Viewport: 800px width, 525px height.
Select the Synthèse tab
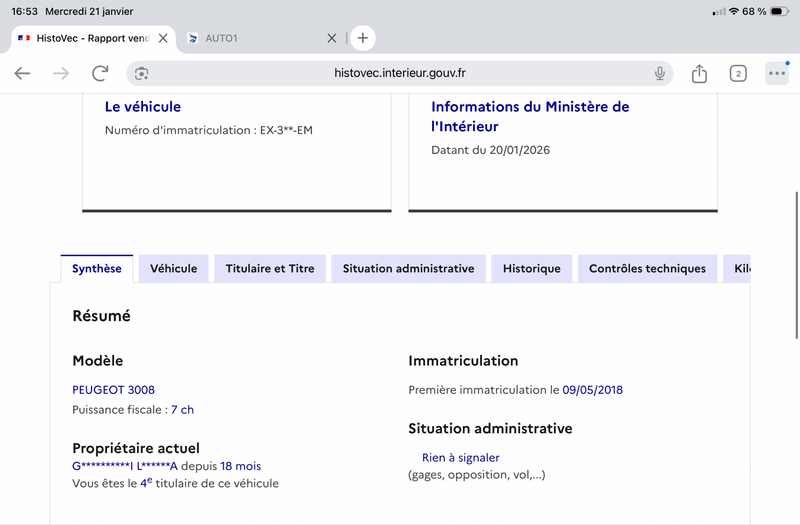click(x=96, y=269)
